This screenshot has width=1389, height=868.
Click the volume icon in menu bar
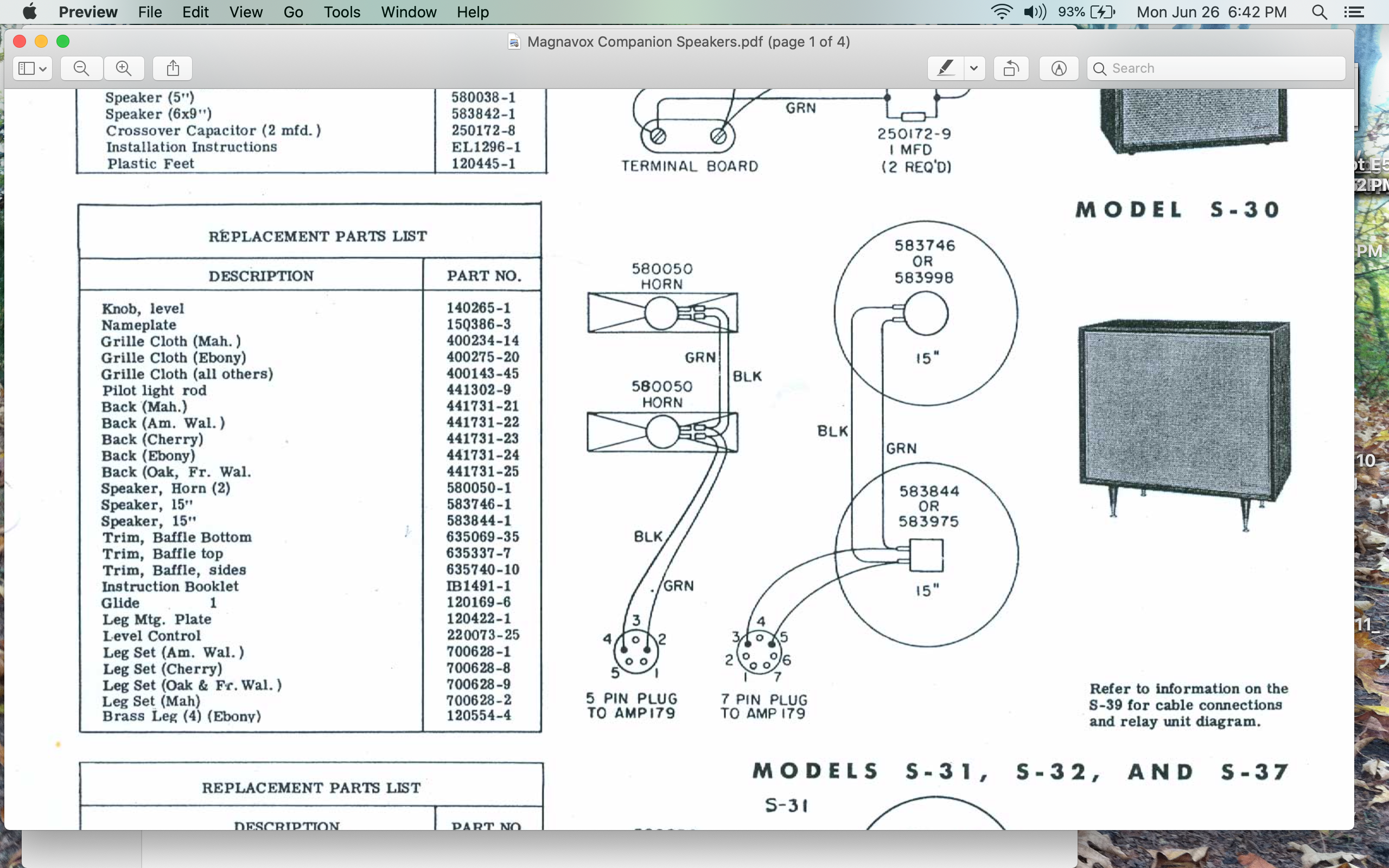[x=1035, y=12]
